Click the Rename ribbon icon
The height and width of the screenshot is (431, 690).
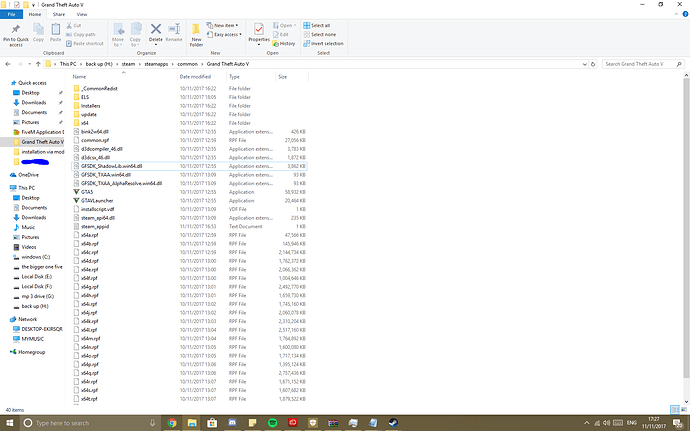tap(174, 29)
